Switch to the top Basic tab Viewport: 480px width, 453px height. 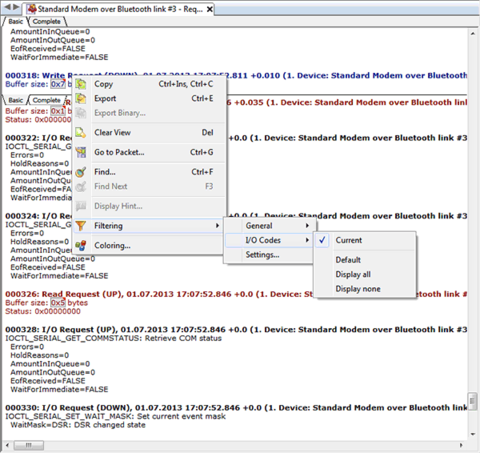pos(15,21)
